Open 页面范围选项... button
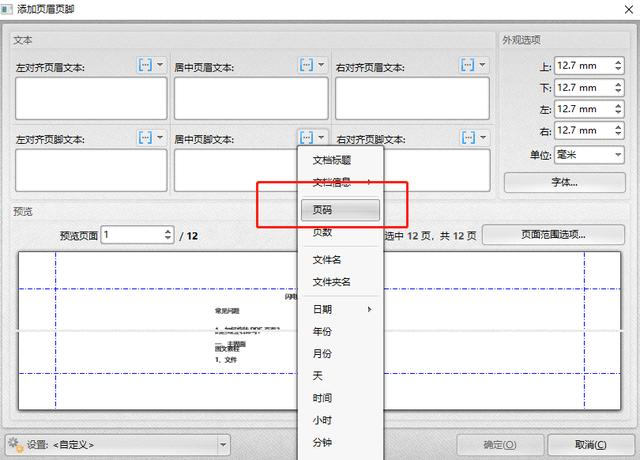Viewport: 640px width, 460px height. click(x=553, y=235)
